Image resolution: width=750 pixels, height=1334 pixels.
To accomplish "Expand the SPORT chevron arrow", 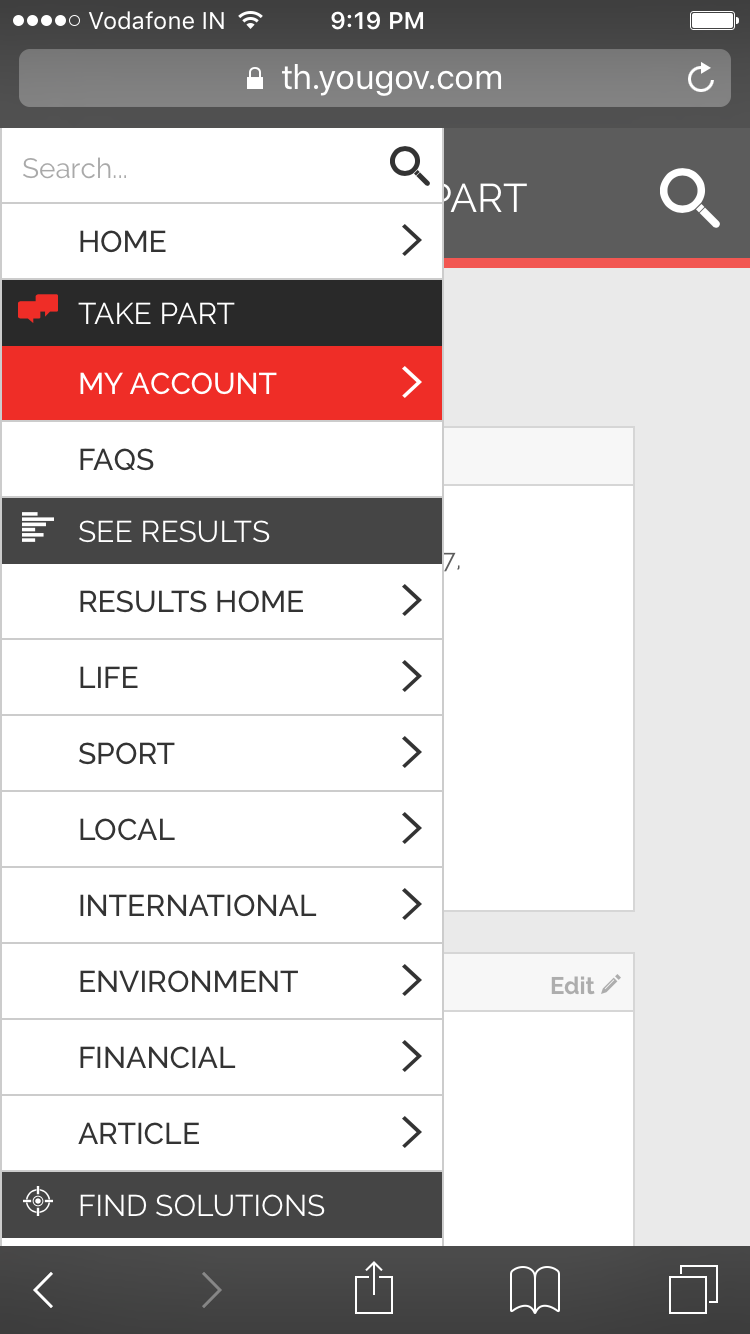I will 411,752.
